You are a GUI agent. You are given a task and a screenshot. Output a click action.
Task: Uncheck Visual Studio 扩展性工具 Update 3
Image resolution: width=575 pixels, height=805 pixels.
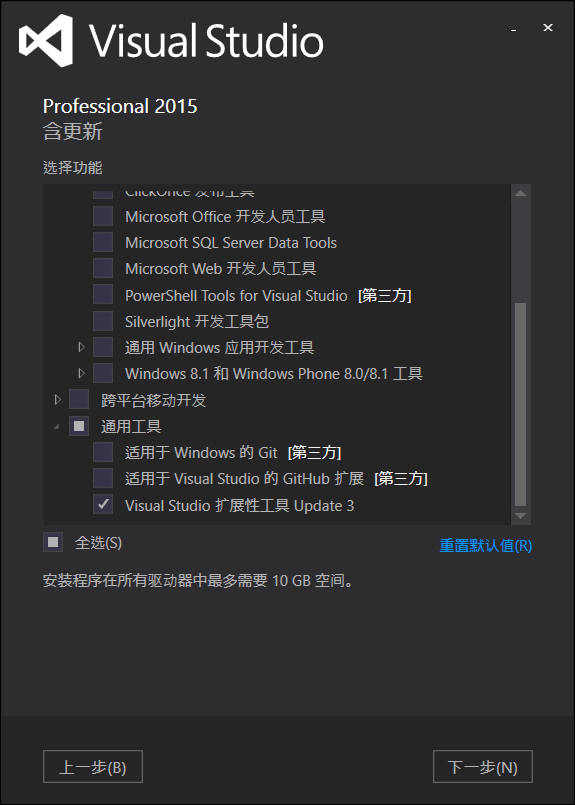[103, 505]
